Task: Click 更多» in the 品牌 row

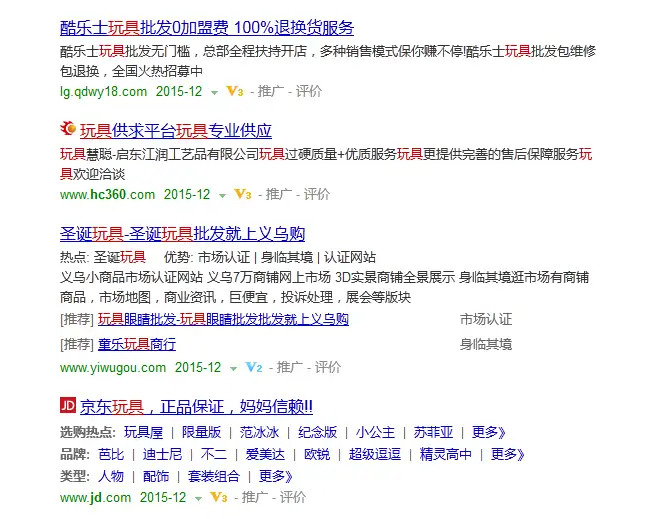Action: click(508, 454)
